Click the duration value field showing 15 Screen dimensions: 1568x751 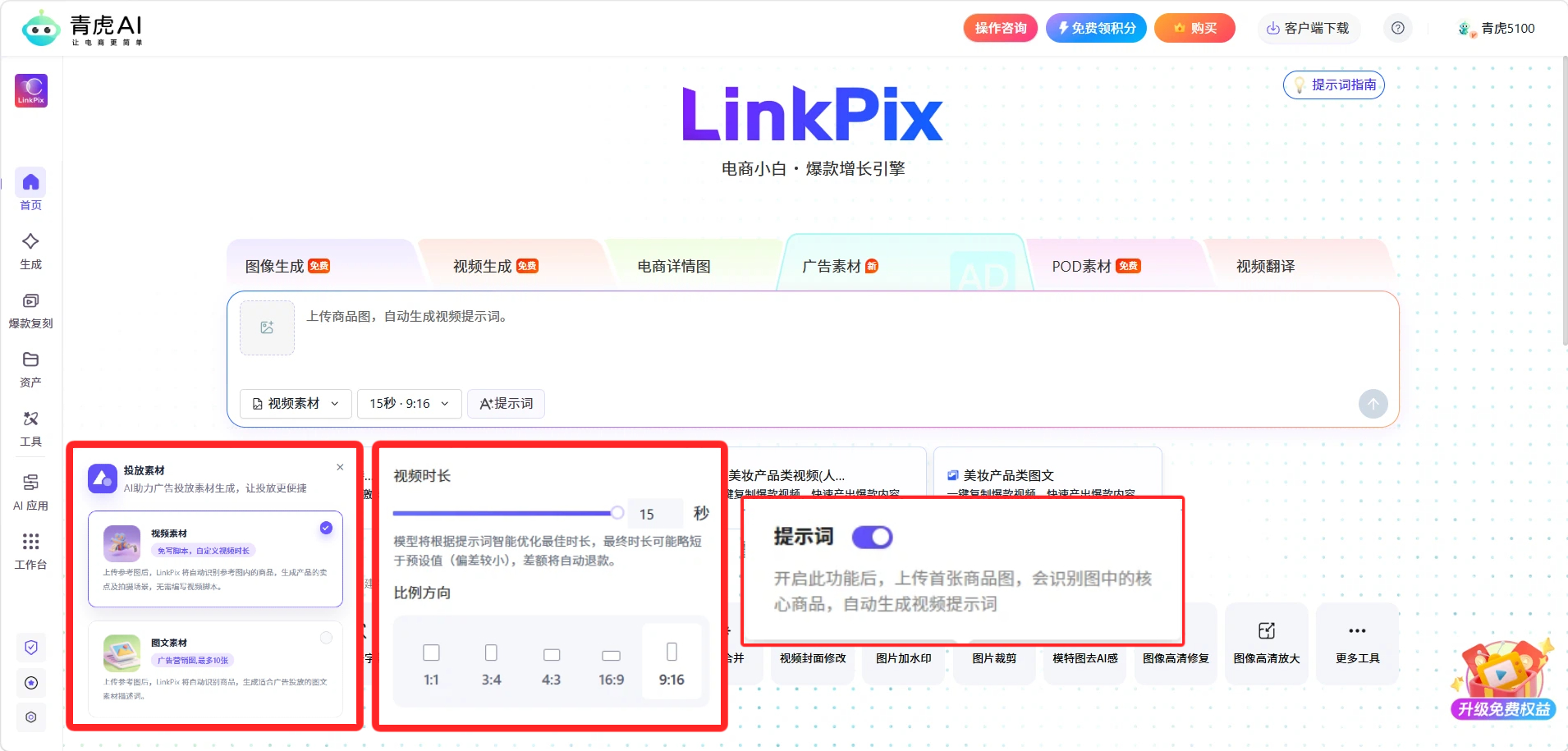655,514
